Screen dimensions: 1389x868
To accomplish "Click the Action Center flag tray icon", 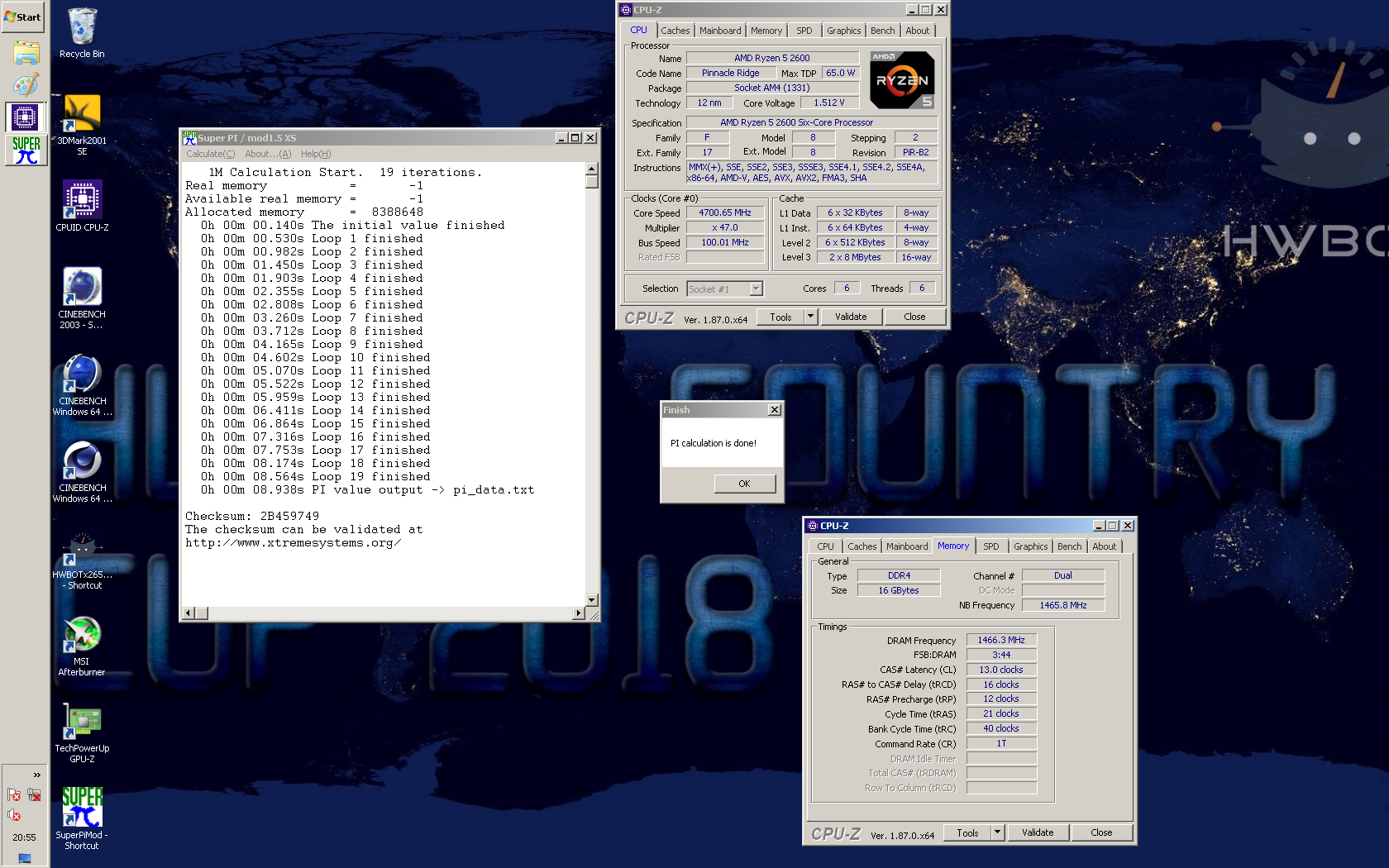I will (x=14, y=795).
